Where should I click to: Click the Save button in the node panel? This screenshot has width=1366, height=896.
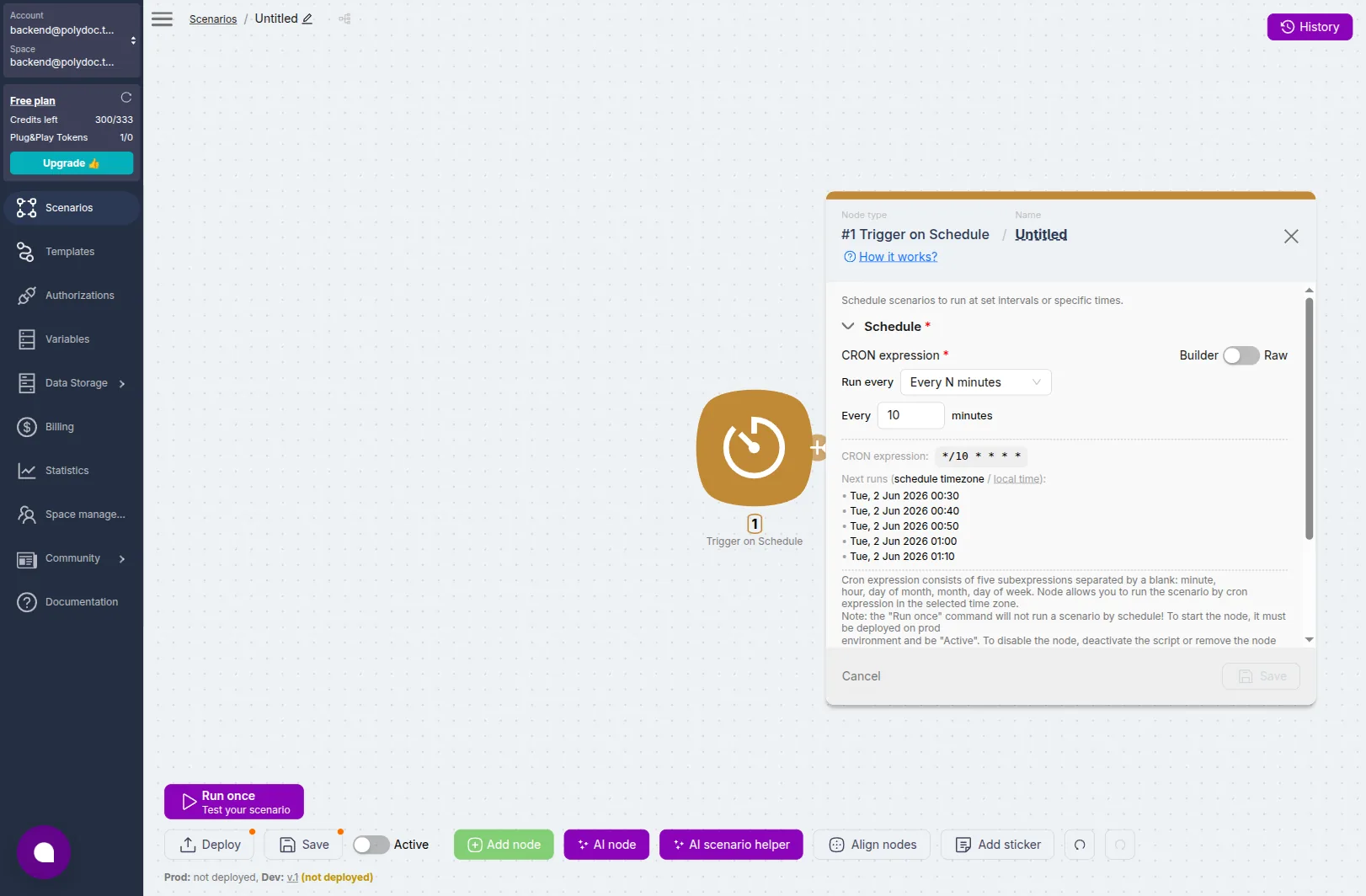(x=1261, y=676)
